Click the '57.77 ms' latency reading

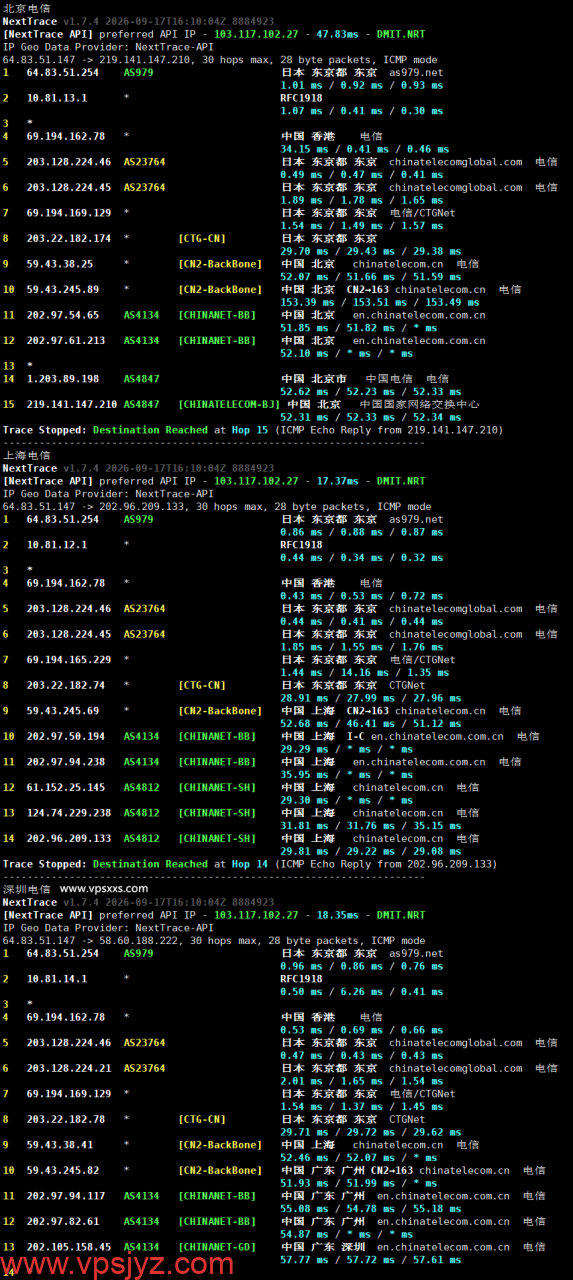pyautogui.click(x=306, y=1260)
